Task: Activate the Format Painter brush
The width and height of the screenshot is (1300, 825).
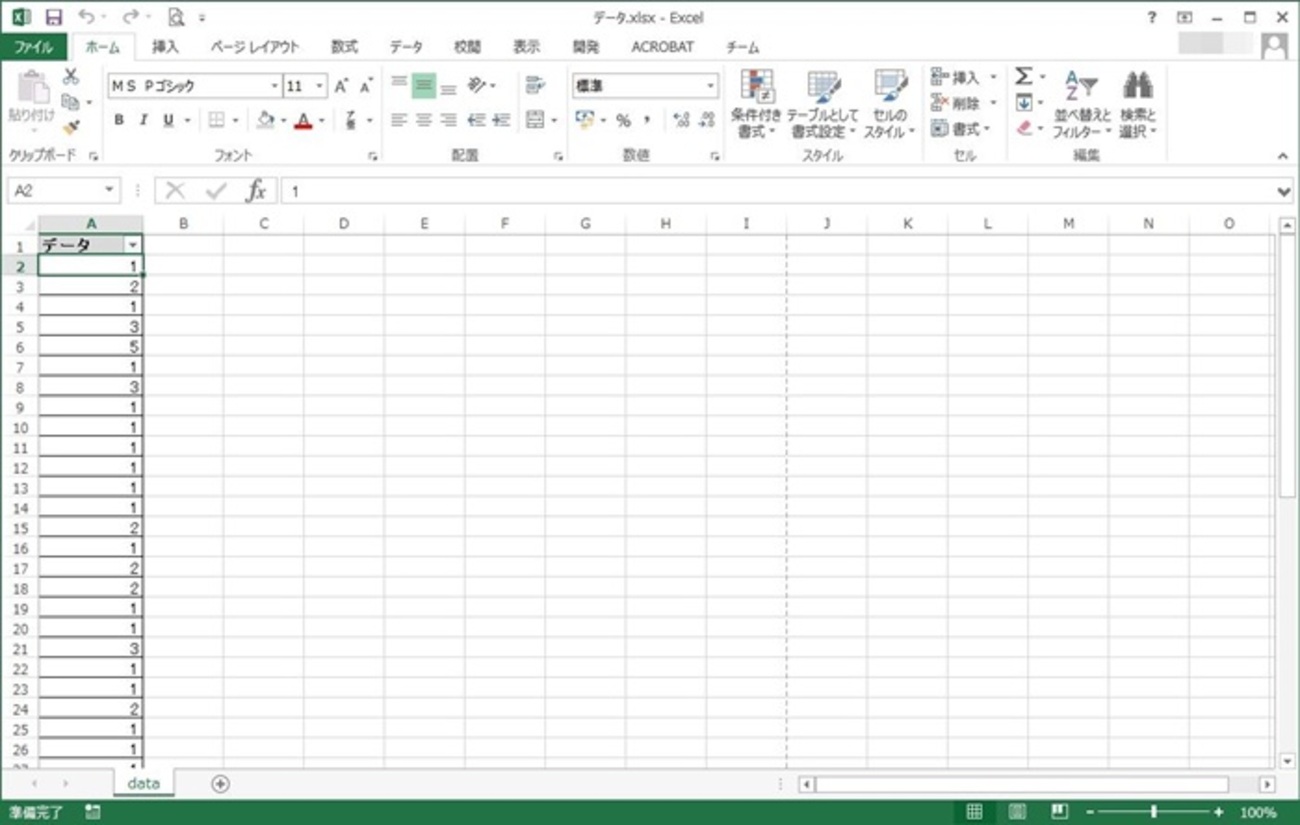Action: coord(71,127)
